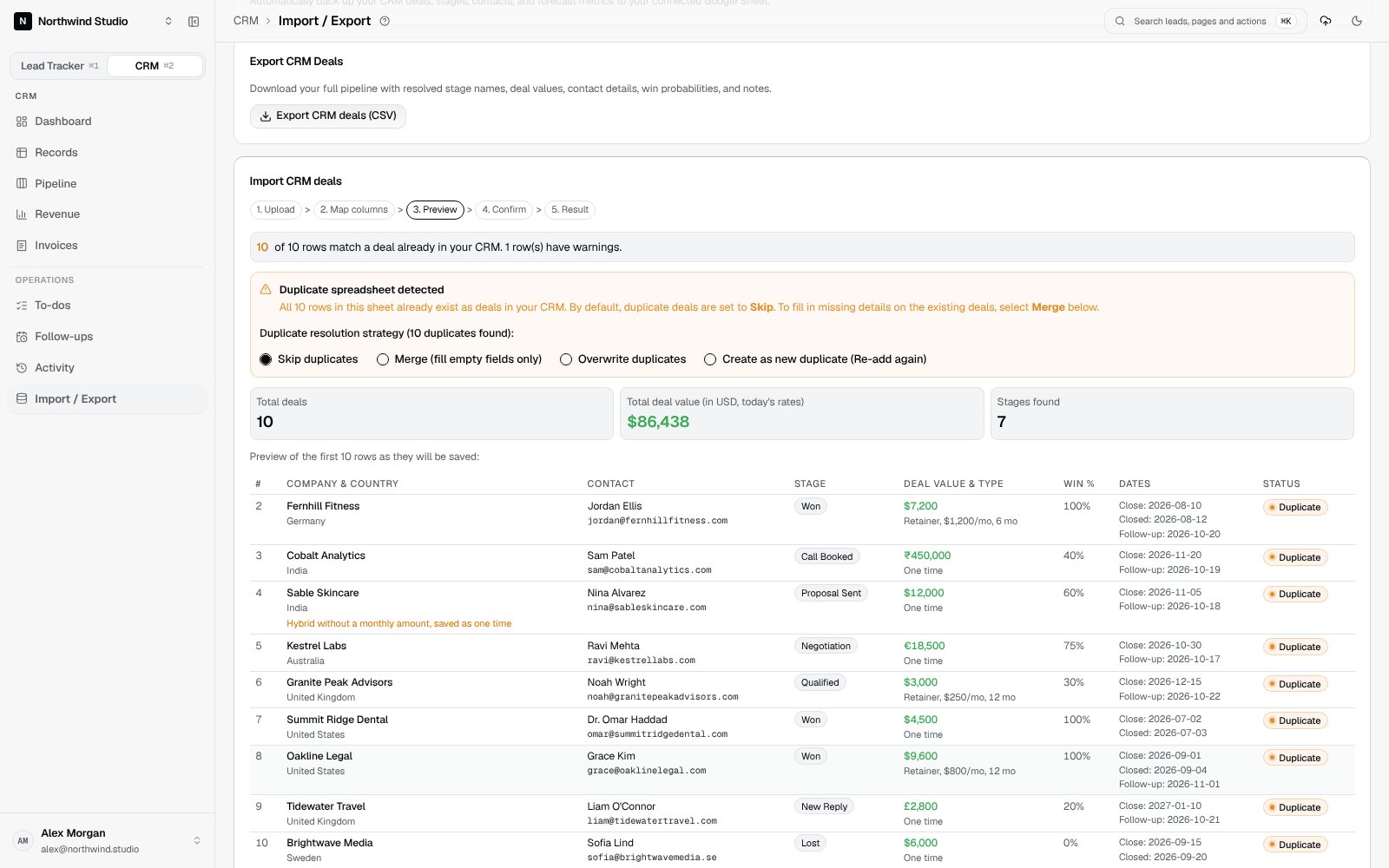Open Pipeline in the sidebar
Image resolution: width=1389 pixels, height=868 pixels.
coord(108,183)
